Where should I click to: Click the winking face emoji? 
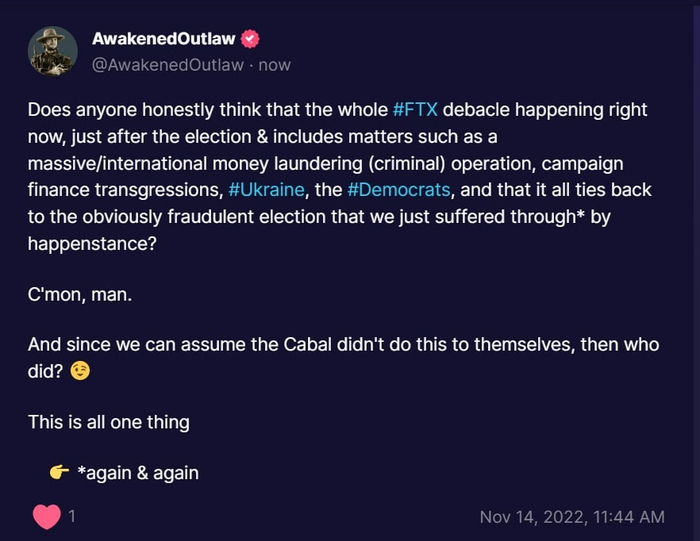(82, 372)
